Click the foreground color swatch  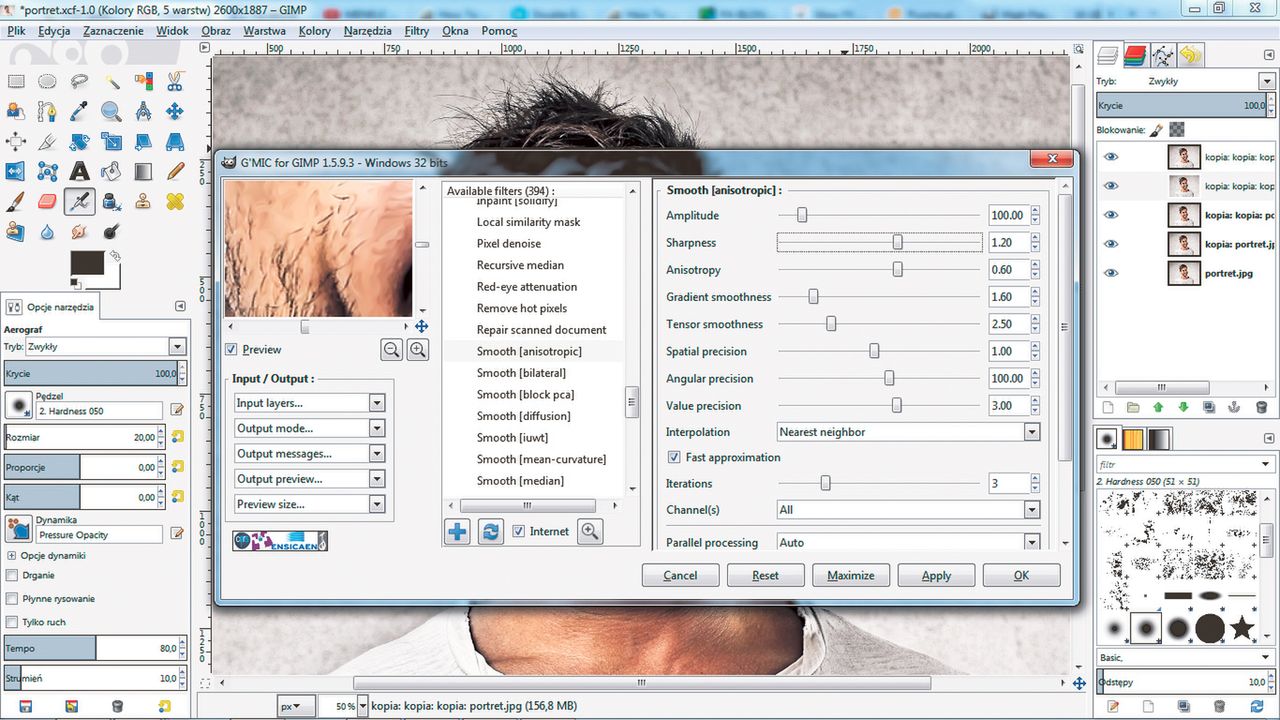(x=88, y=265)
